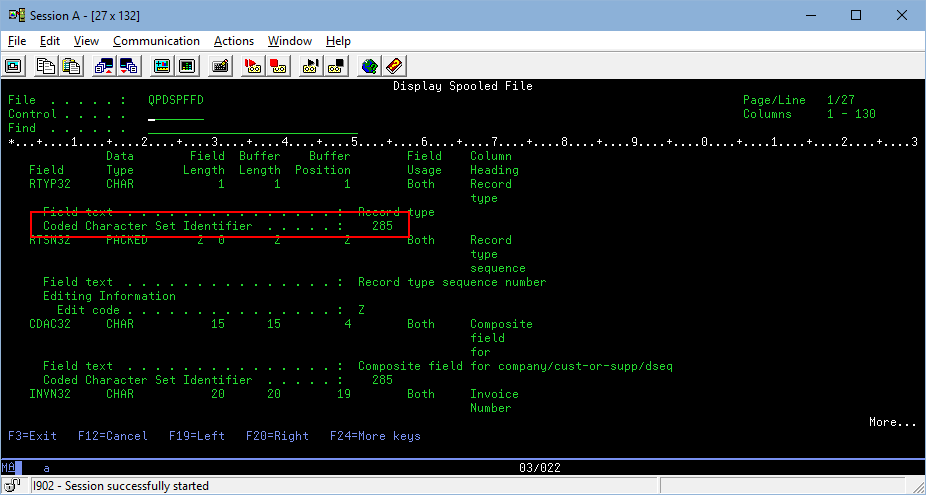Image resolution: width=926 pixels, height=495 pixels.
Task: Click the globe support icon
Action: [369, 66]
